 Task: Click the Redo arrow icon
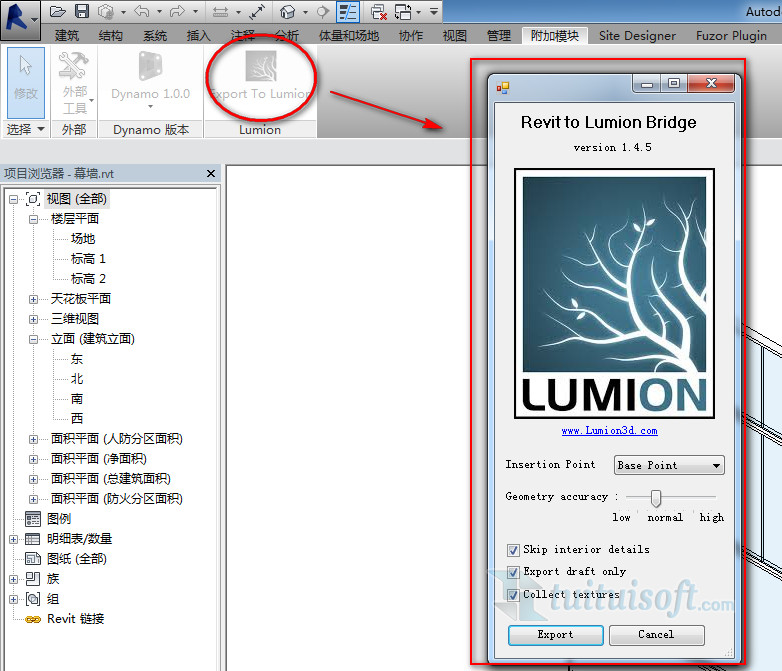(178, 12)
